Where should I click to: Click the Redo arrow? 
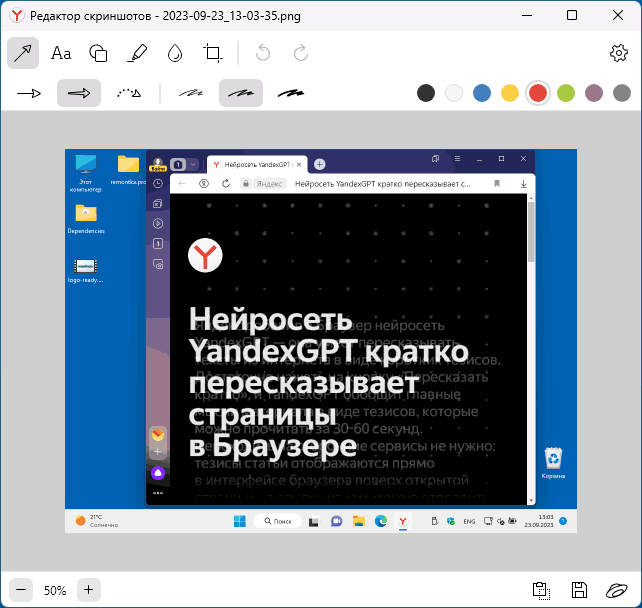pyautogui.click(x=301, y=53)
